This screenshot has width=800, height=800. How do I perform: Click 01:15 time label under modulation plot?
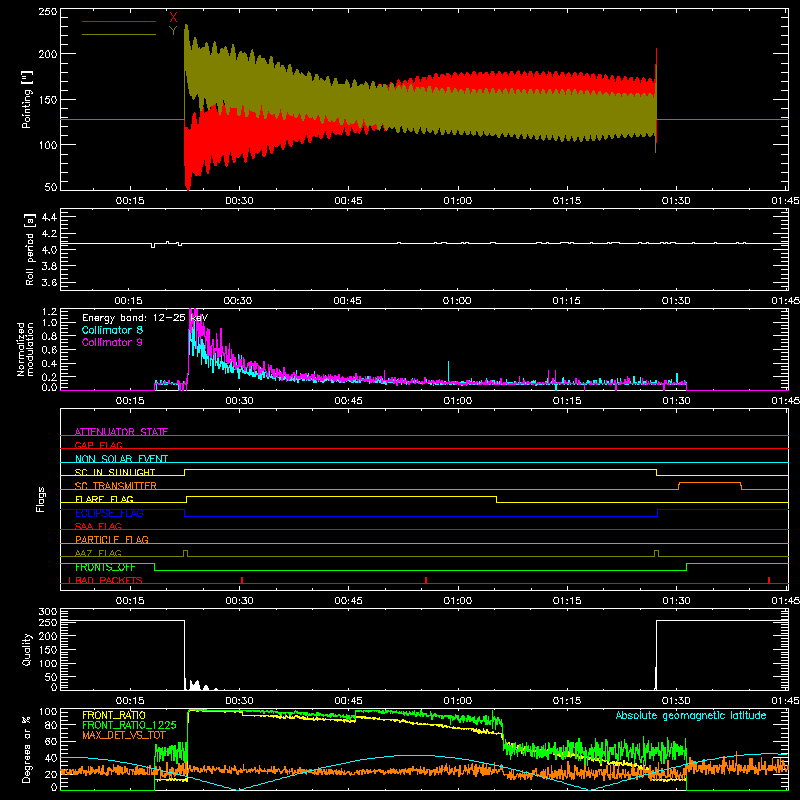tap(567, 401)
